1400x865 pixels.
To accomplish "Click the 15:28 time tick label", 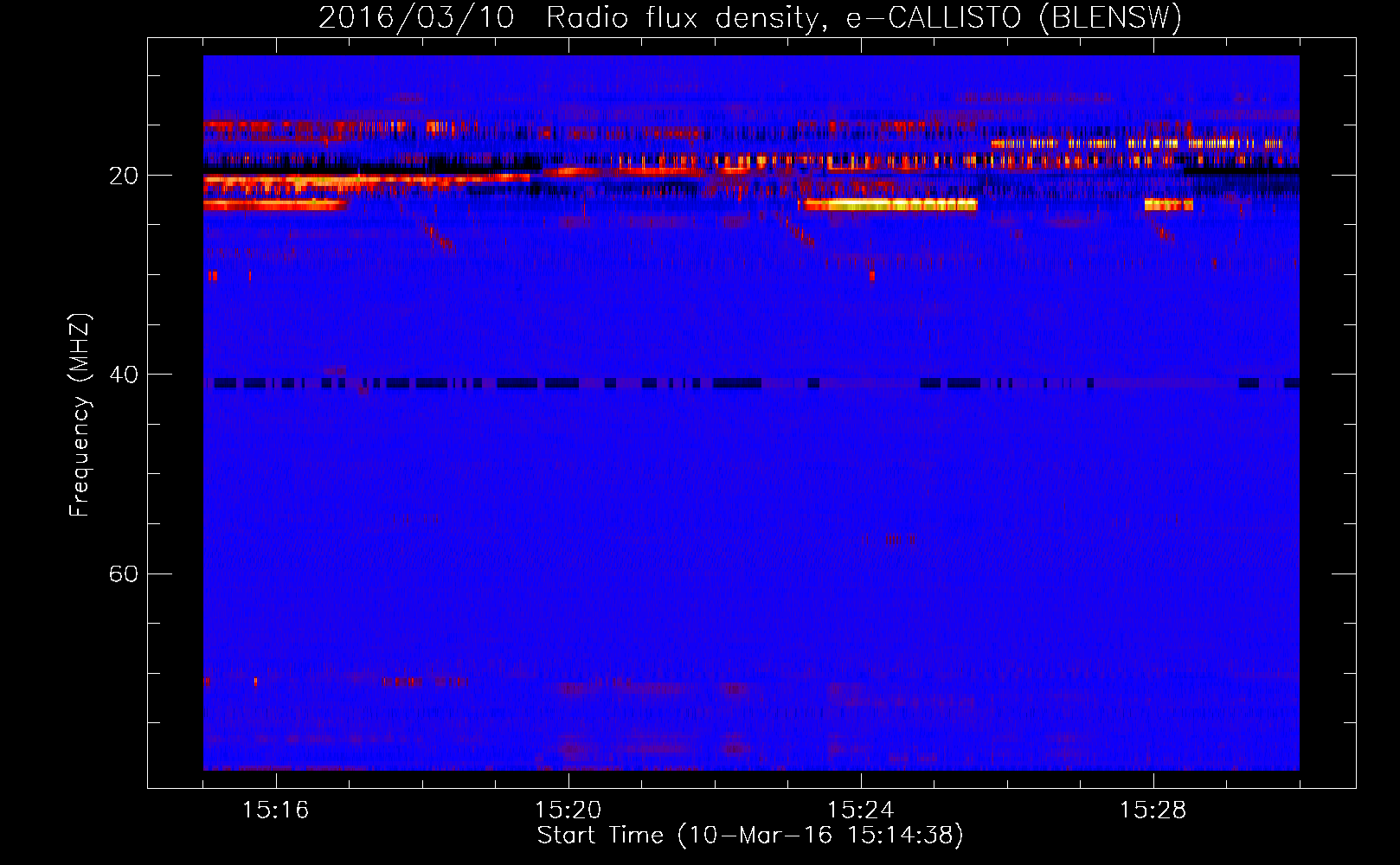I will tap(1153, 810).
